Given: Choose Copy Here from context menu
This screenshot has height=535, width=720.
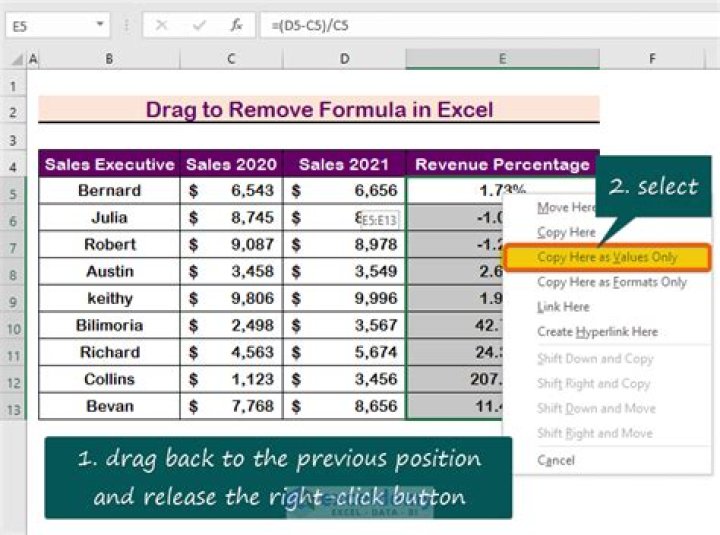Looking at the screenshot, I should [566, 232].
